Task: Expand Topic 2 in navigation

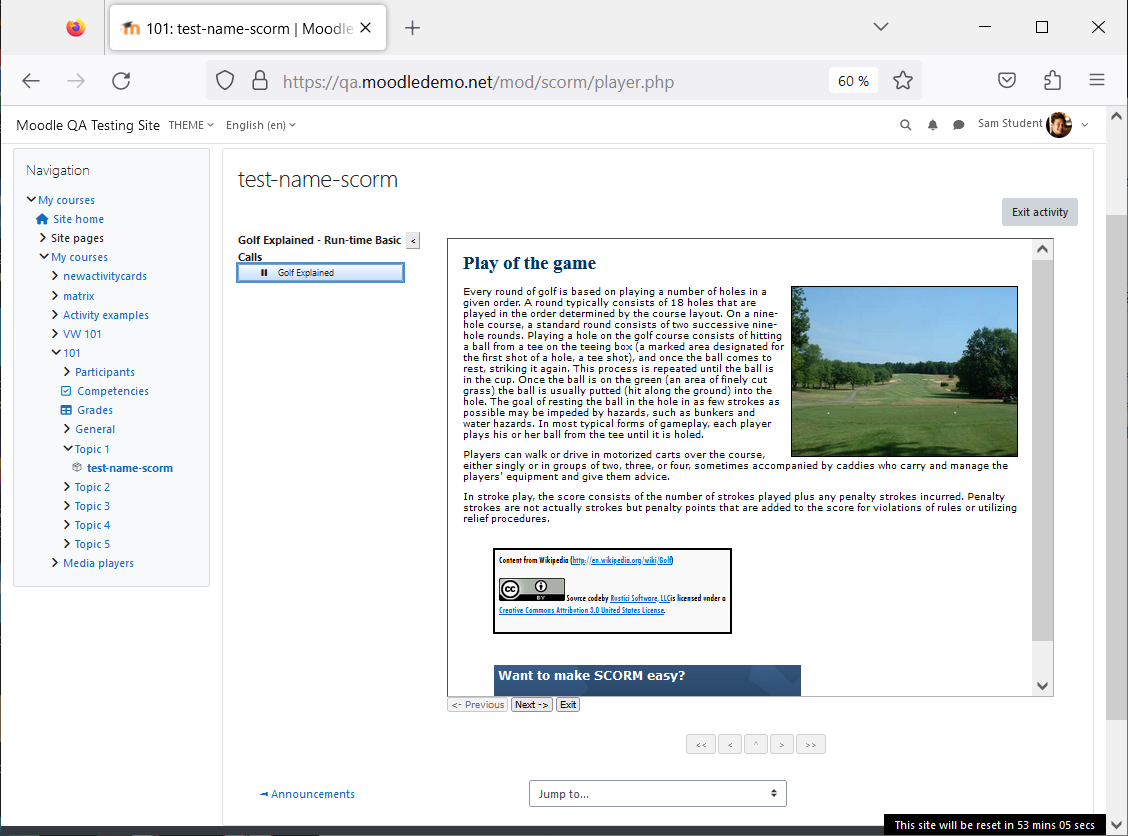Action: click(x=67, y=487)
